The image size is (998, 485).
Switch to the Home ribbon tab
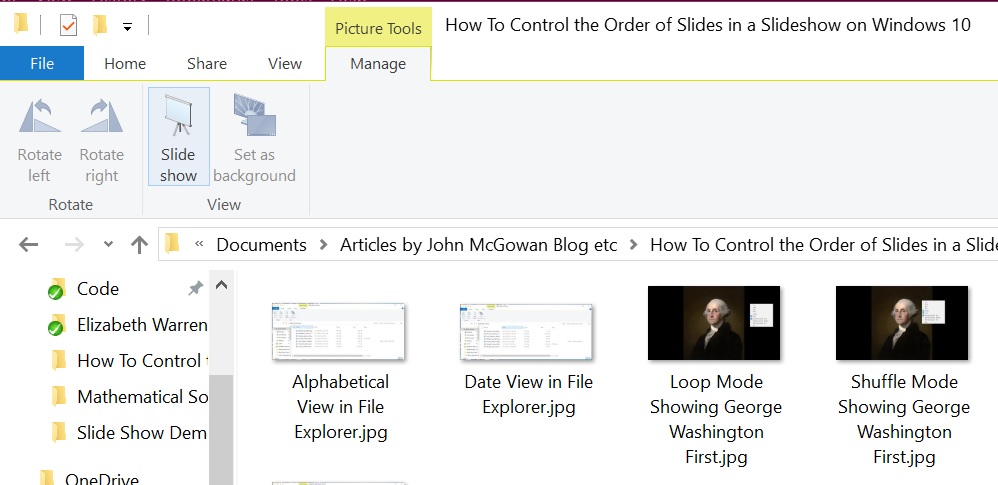tap(125, 64)
